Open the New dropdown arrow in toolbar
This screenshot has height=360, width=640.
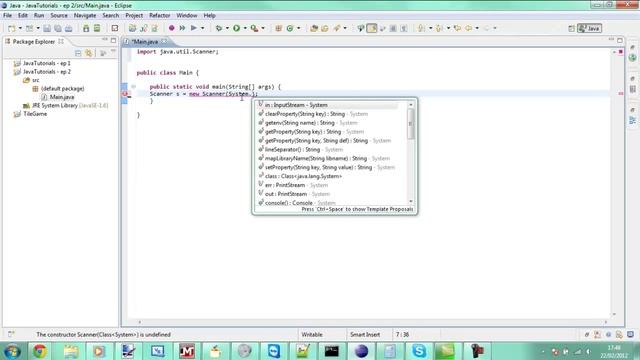tap(20, 28)
